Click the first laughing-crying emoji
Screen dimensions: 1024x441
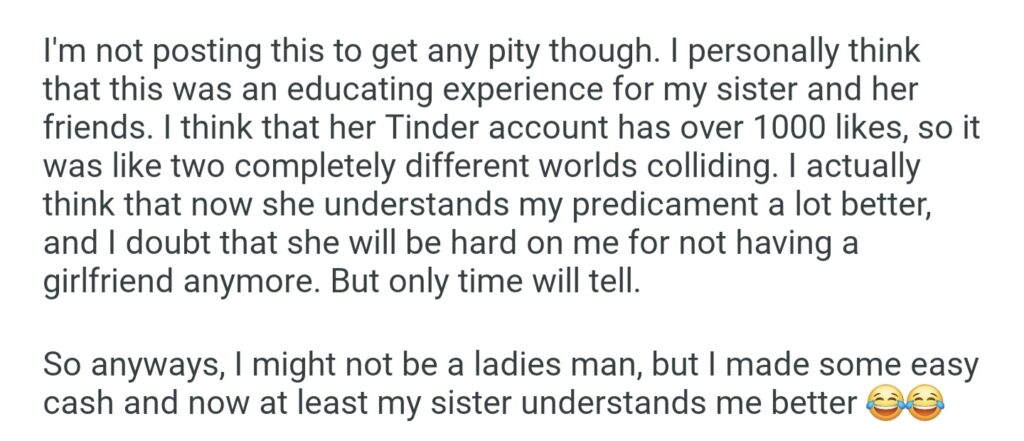(879, 404)
